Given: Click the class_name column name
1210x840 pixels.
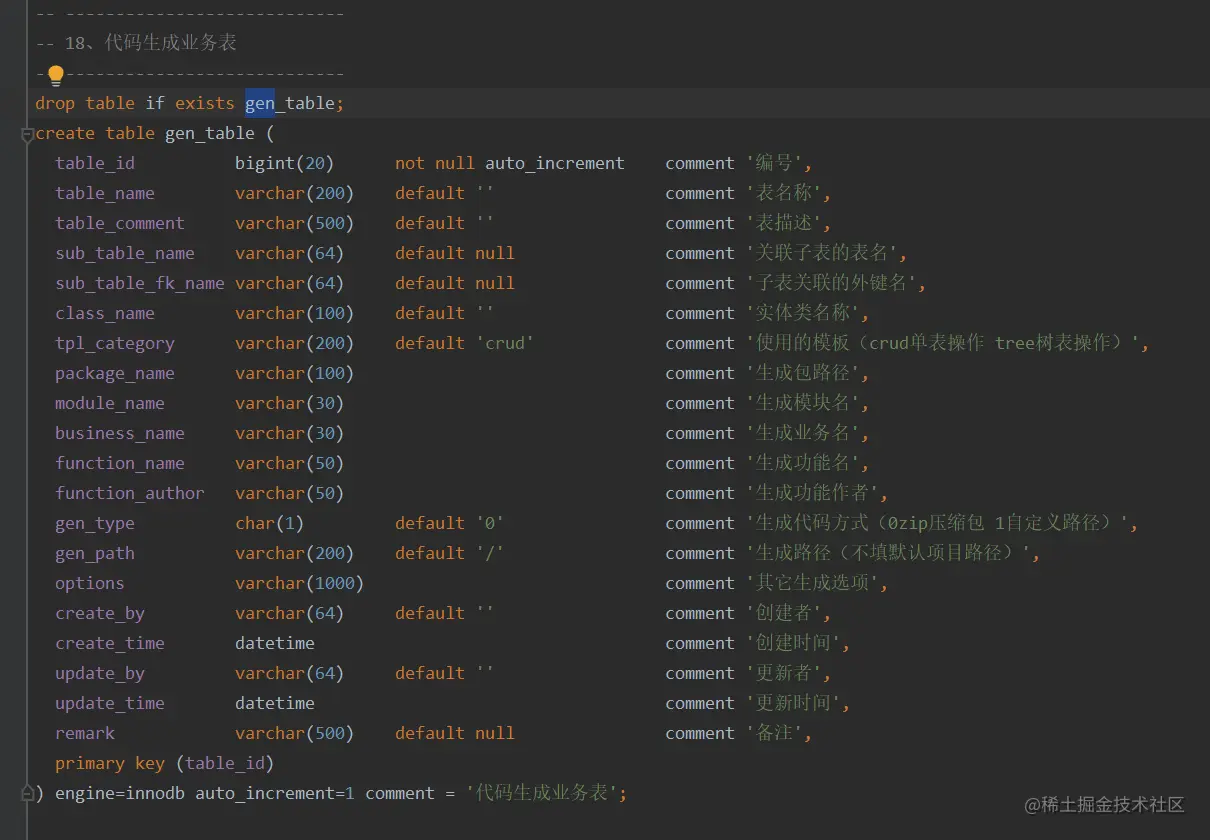Looking at the screenshot, I should (x=105, y=313).
